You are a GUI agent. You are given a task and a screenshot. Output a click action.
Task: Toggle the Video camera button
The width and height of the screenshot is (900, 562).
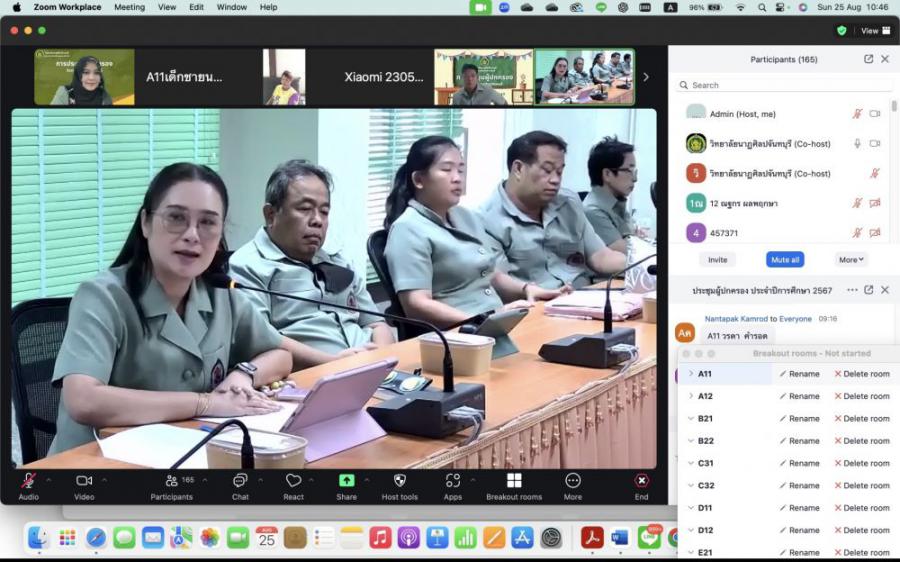84,481
